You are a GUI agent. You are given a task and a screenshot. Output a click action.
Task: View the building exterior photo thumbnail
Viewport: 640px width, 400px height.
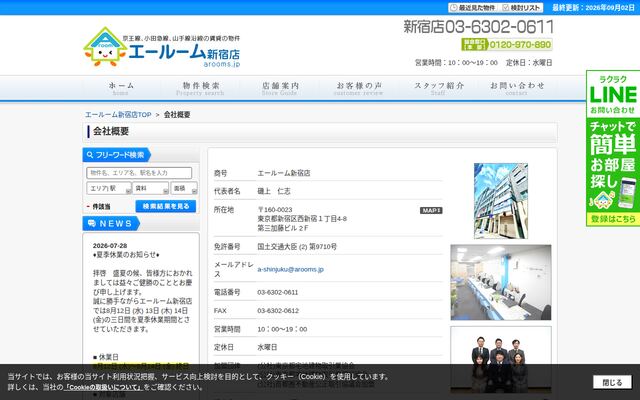pos(501,201)
